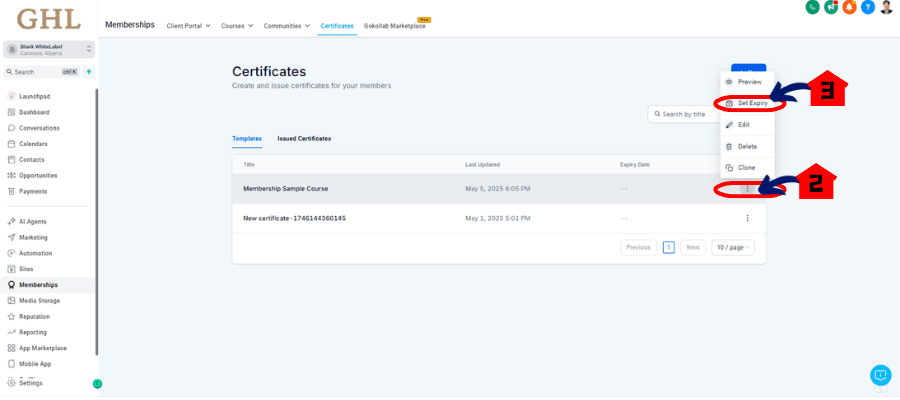This screenshot has height=400, width=900.
Task: Expand the Communities dropdown menu
Action: [x=286, y=25]
